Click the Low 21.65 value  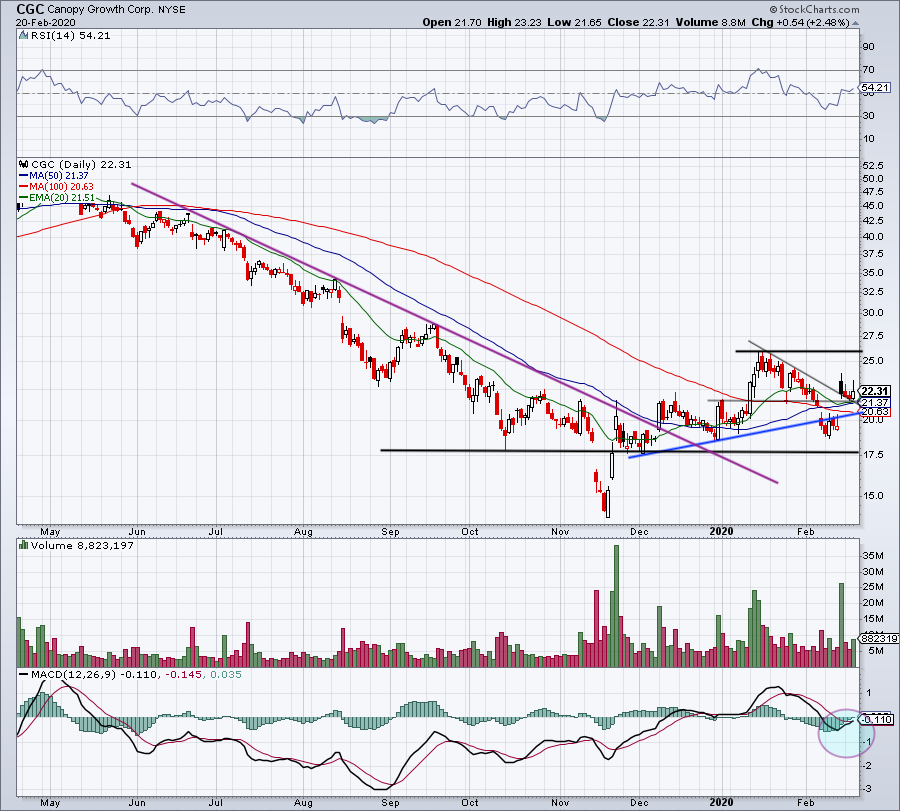point(575,22)
